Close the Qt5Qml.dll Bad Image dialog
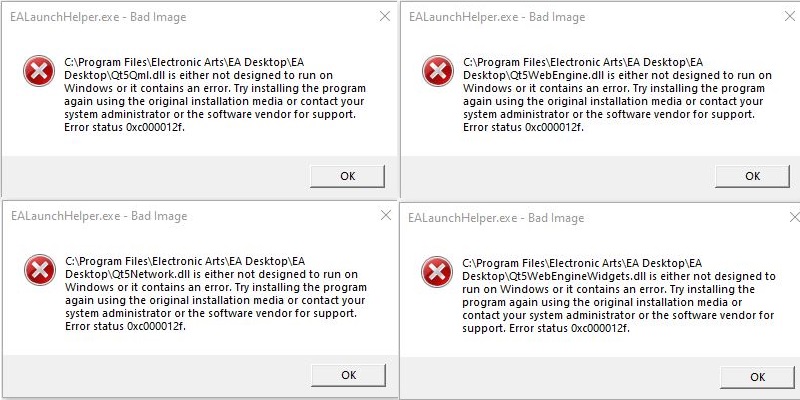800x400 pixels. (x=385, y=16)
